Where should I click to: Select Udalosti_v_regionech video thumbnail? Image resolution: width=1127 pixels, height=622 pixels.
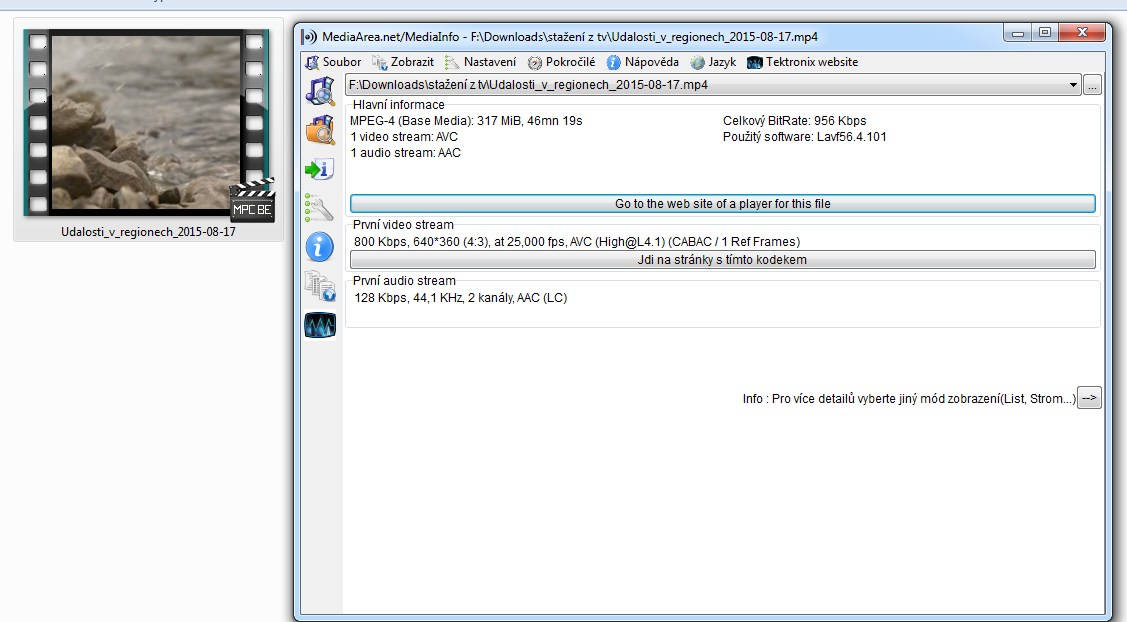[x=149, y=123]
